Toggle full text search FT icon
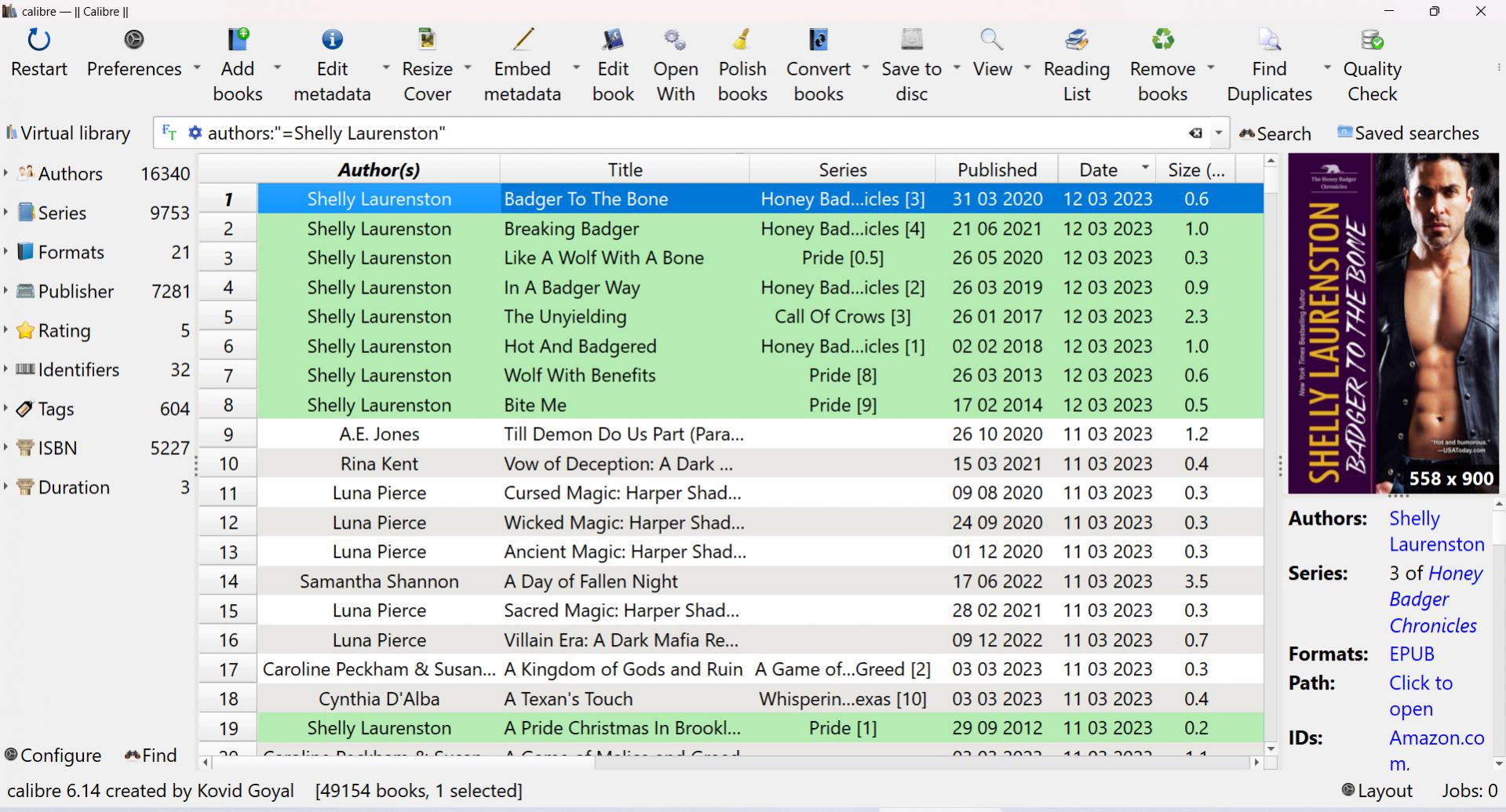 [169, 133]
